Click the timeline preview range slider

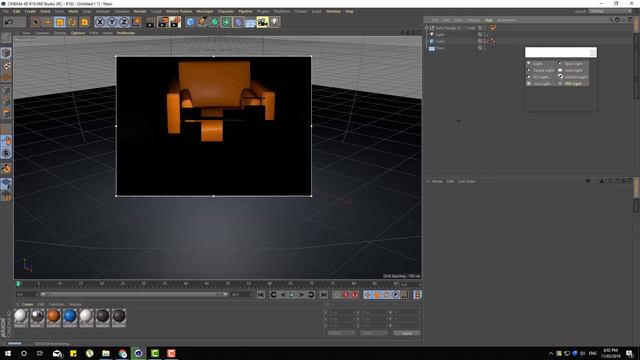click(x=133, y=294)
